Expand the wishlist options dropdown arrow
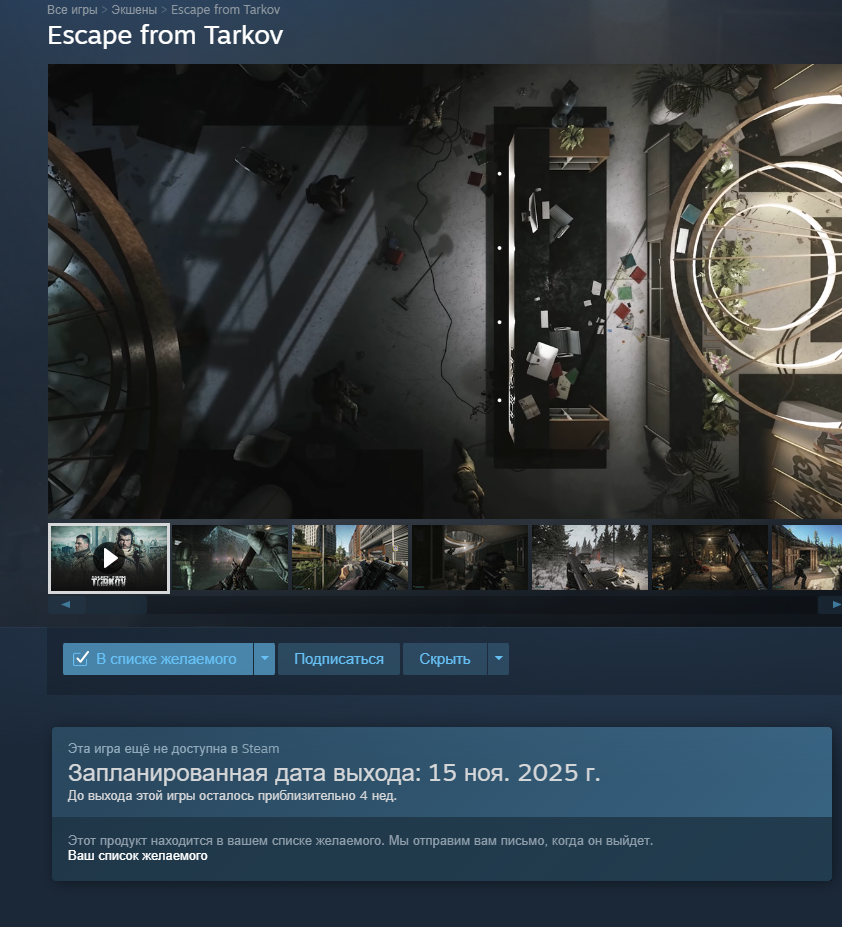Viewport: 842px width, 927px height. click(x=265, y=659)
